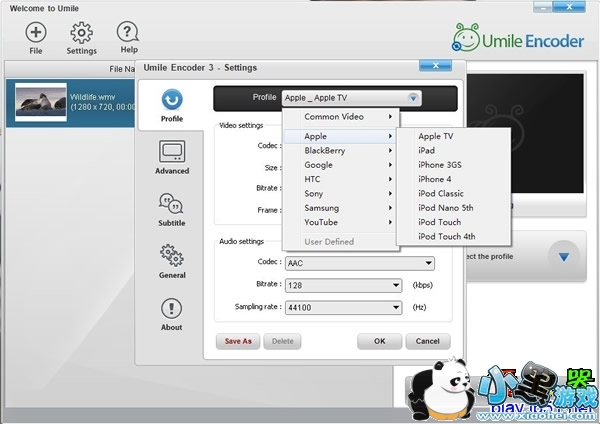This screenshot has width=600, height=424.
Task: Open the About section
Action: 172,309
